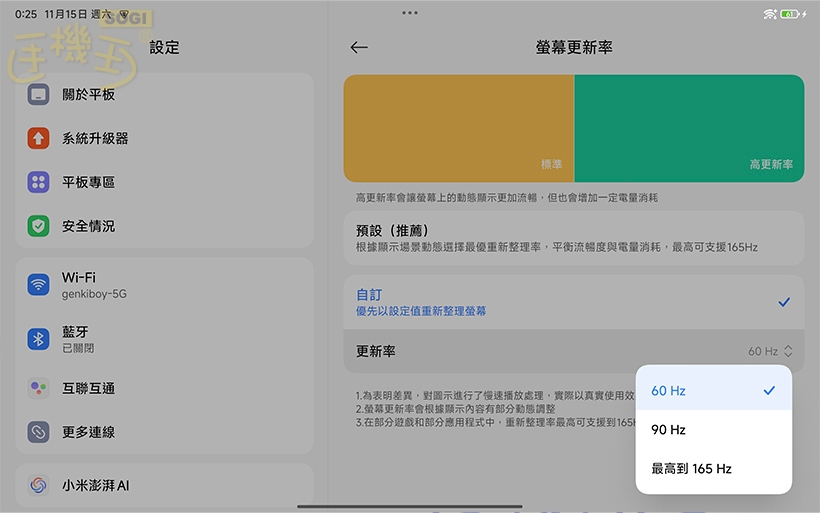Tap the Wi-Fi settings icon
The height and width of the screenshot is (513, 820).
pos(38,284)
